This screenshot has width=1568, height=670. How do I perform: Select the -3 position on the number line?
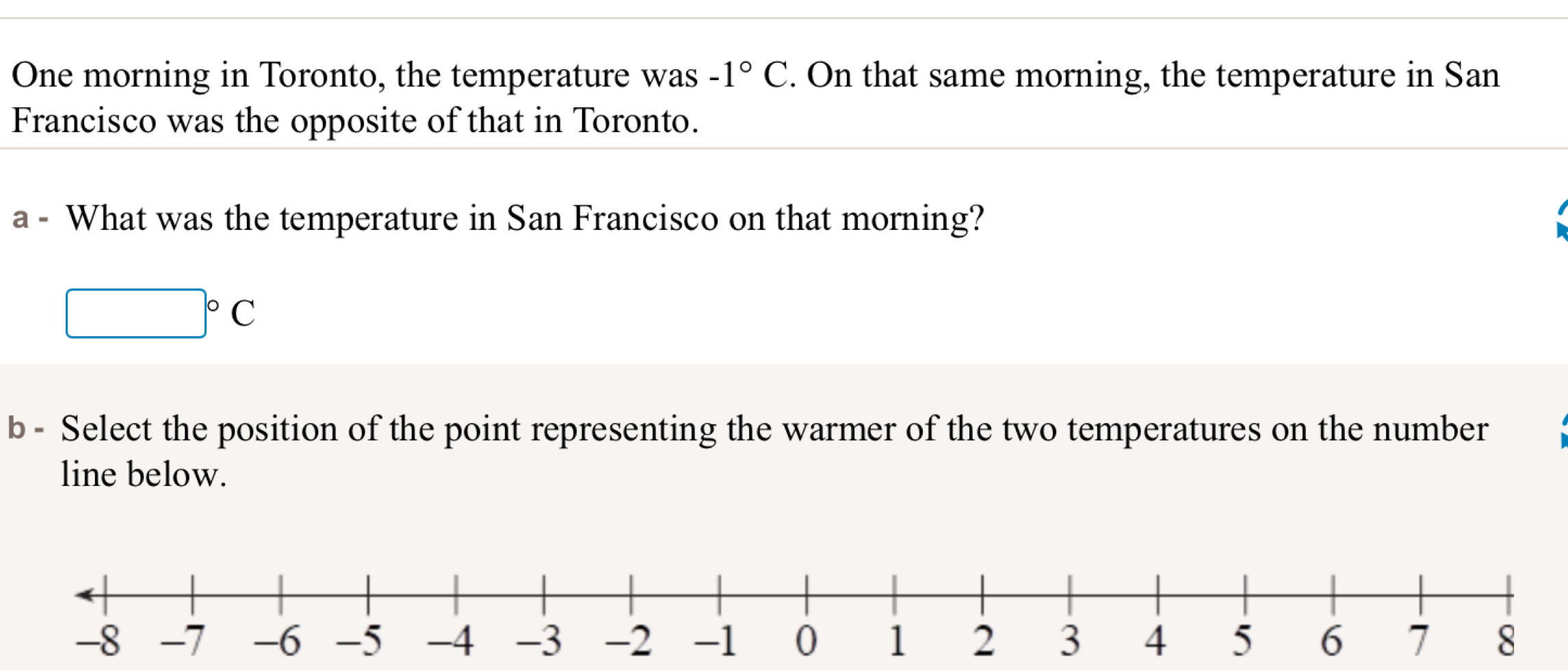[544, 595]
